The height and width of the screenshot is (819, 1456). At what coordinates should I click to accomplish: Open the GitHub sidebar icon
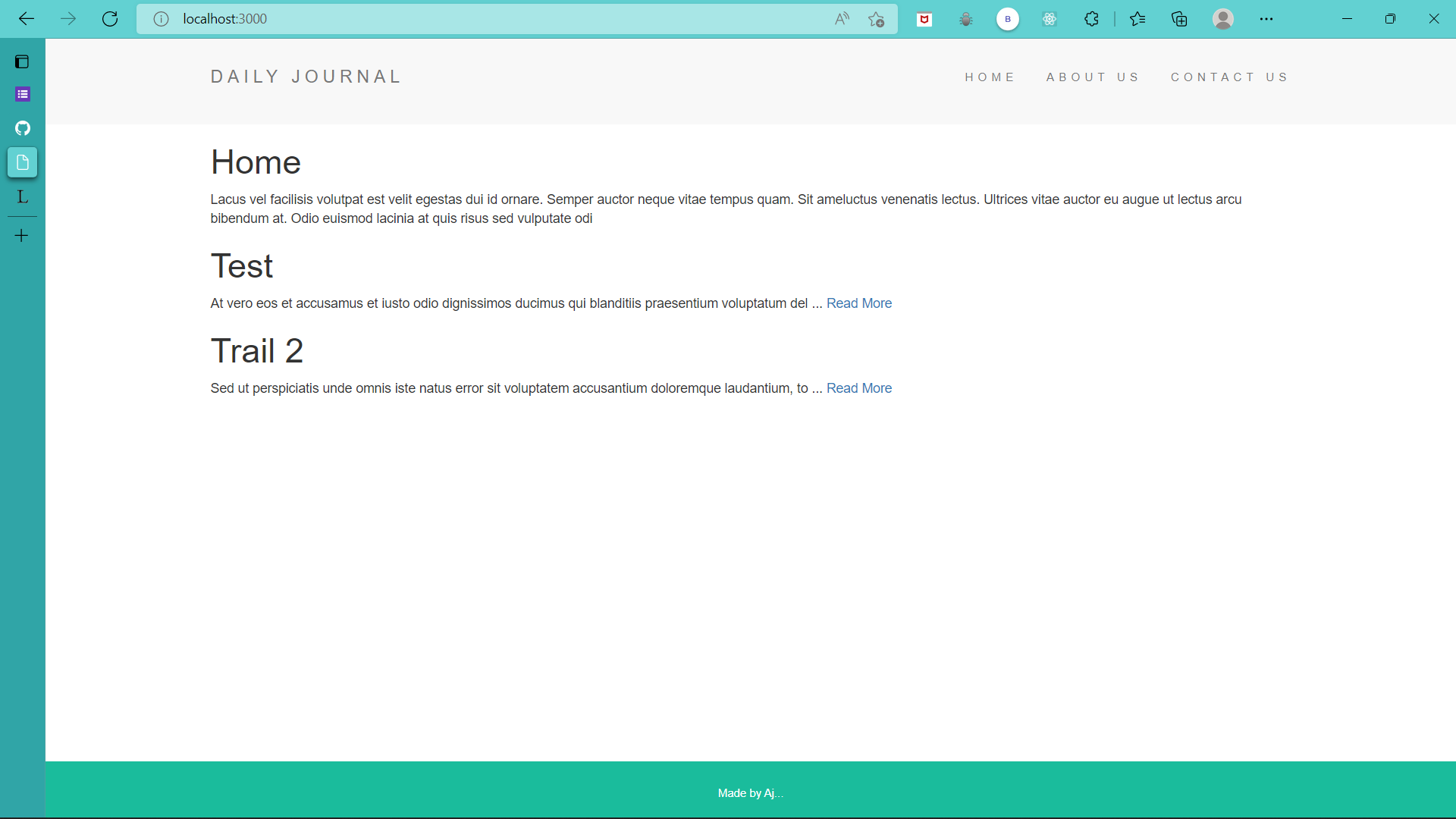(x=22, y=128)
